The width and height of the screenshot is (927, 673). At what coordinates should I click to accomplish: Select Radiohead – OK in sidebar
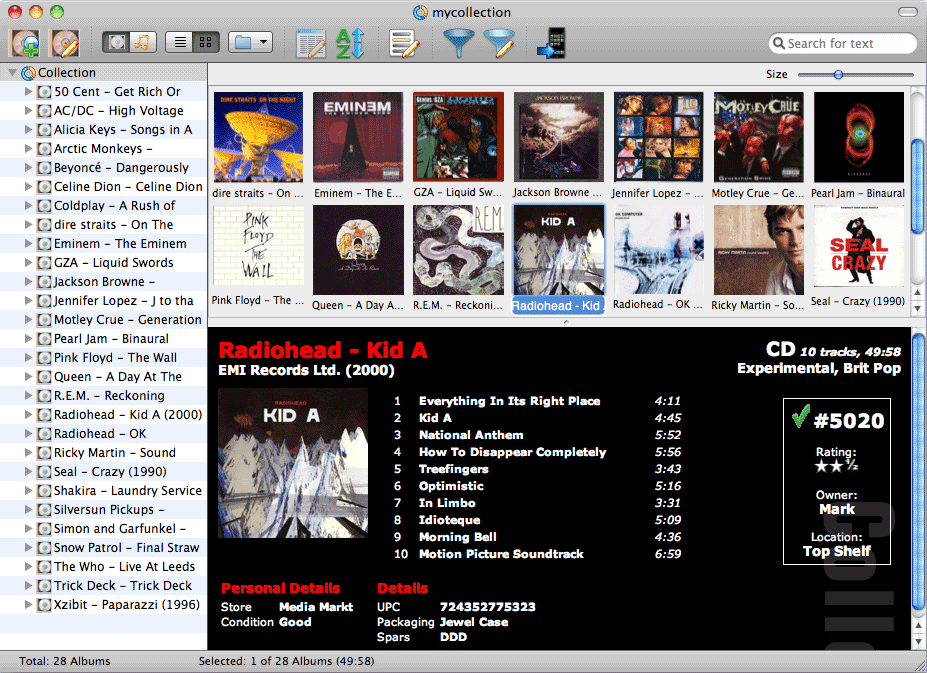[103, 433]
